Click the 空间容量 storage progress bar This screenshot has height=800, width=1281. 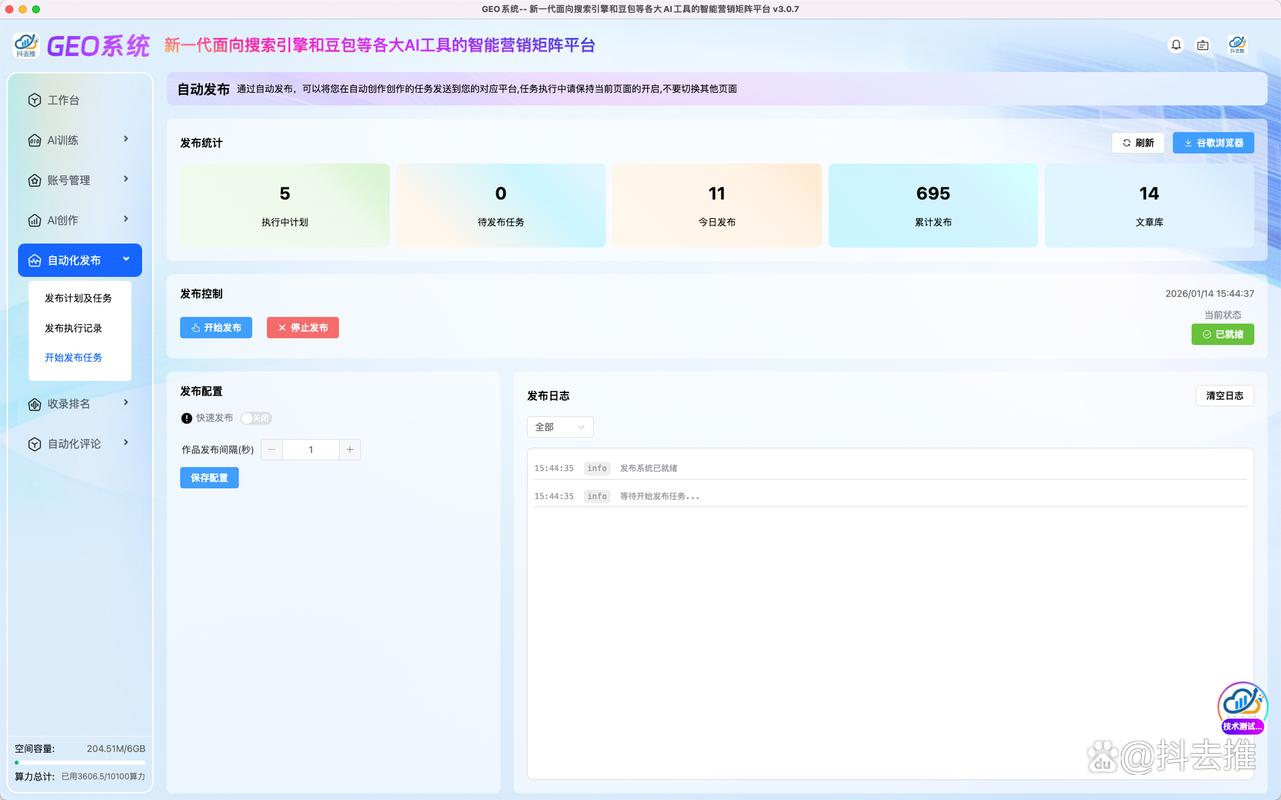coord(80,763)
